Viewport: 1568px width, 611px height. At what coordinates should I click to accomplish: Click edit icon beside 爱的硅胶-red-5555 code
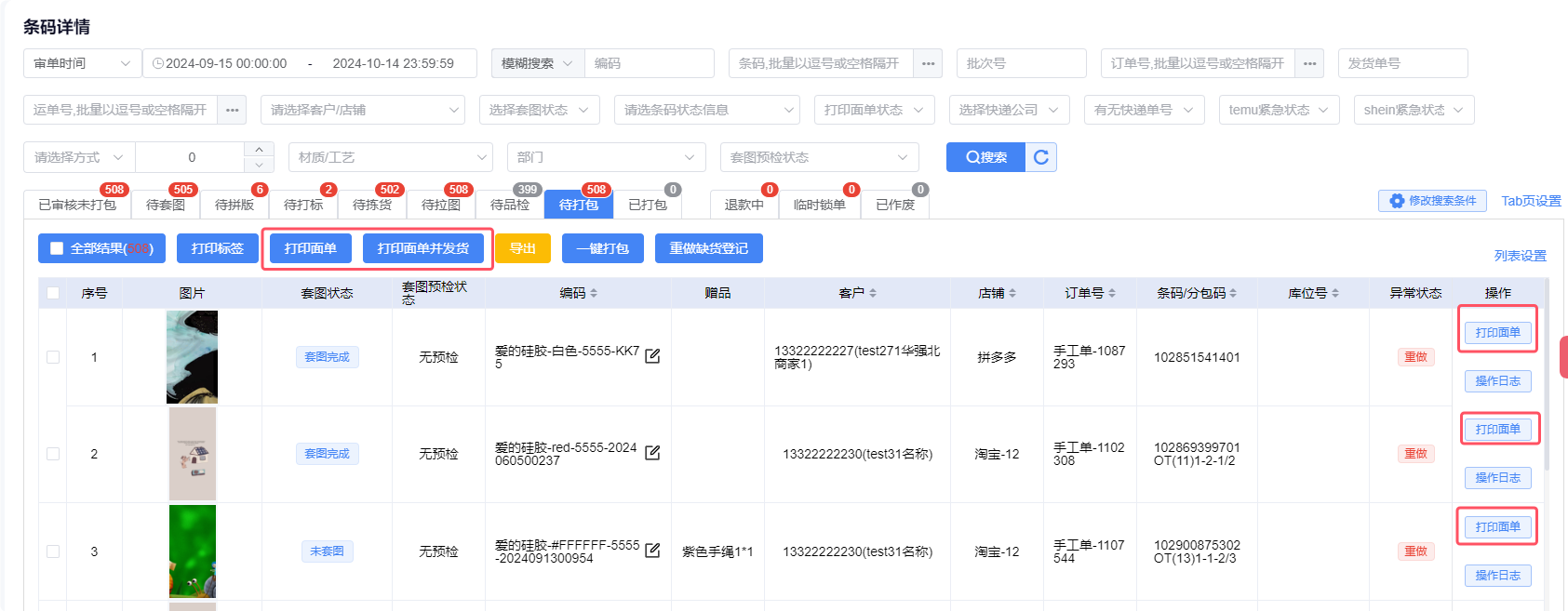652,453
